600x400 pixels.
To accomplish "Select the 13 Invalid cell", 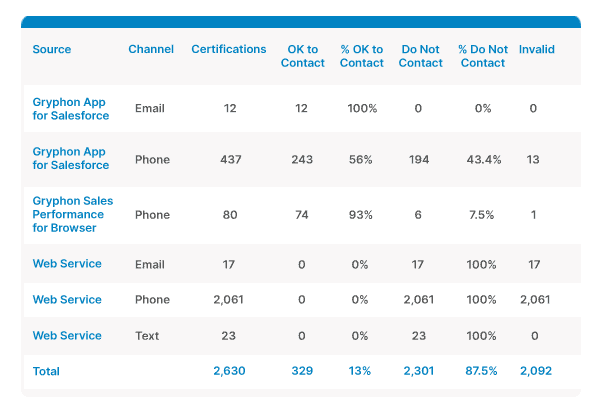I will point(533,160).
